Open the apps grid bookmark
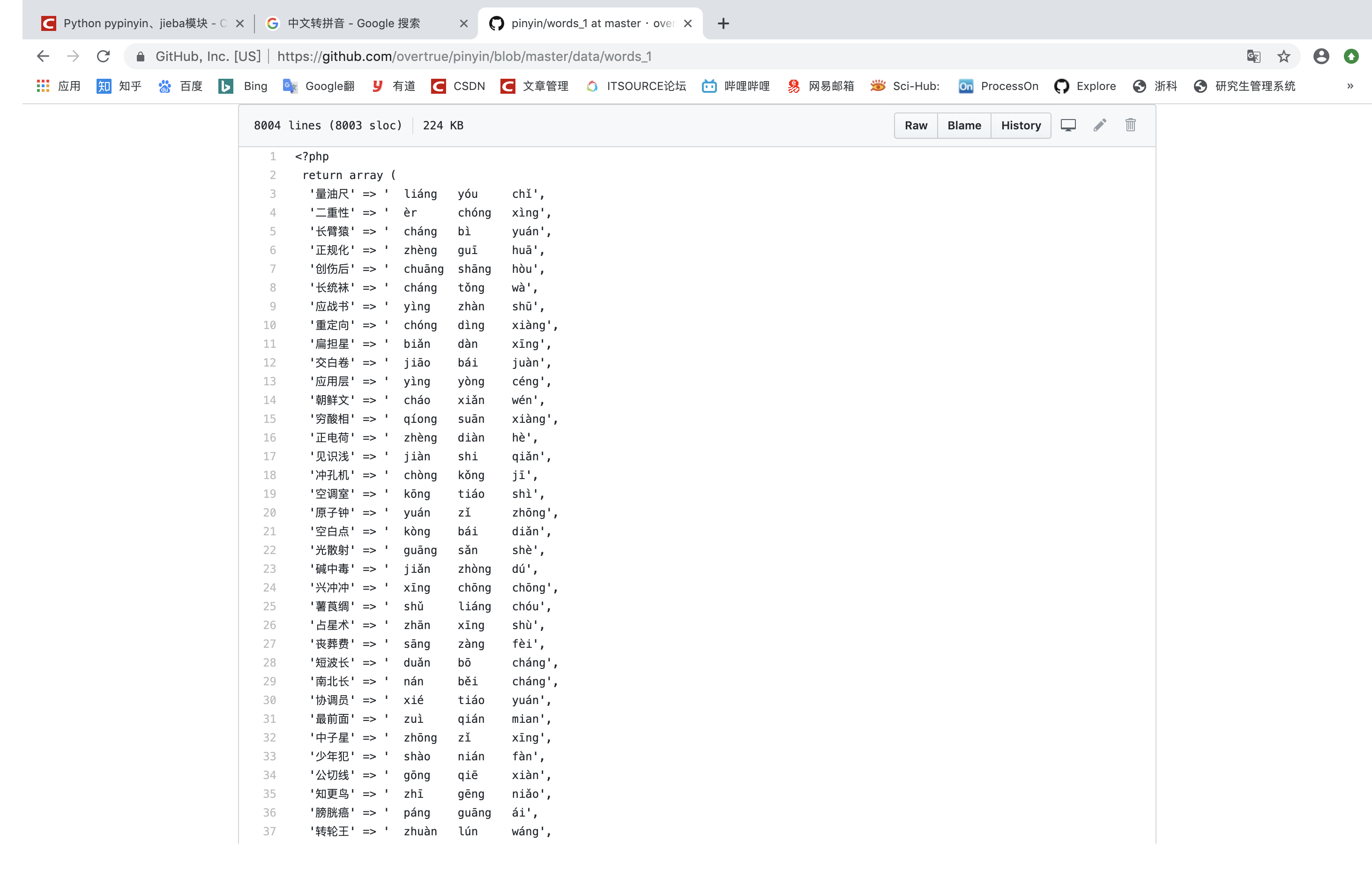The height and width of the screenshot is (870, 1372). pyautogui.click(x=59, y=86)
